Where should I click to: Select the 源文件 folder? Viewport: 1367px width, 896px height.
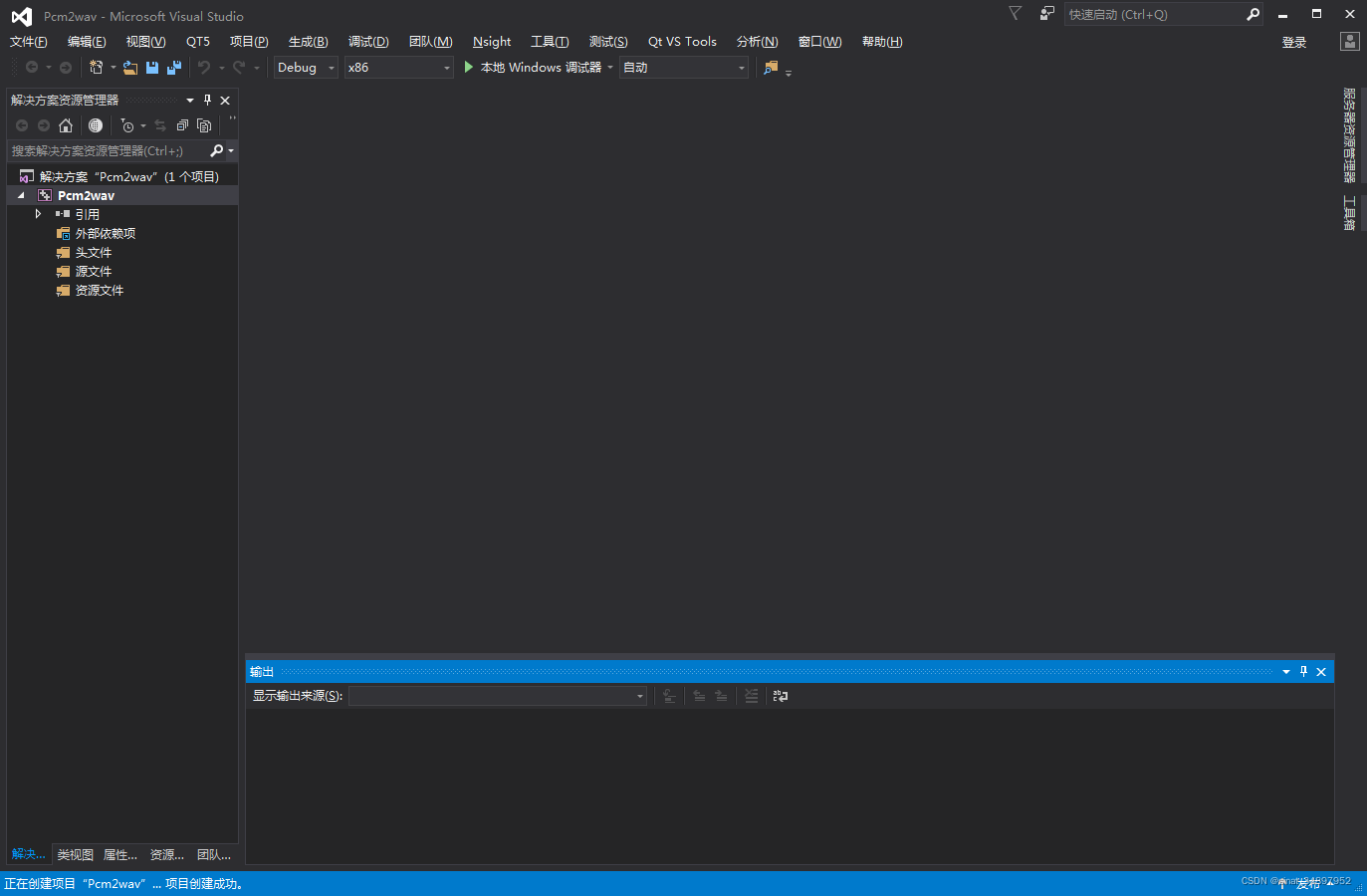(94, 272)
